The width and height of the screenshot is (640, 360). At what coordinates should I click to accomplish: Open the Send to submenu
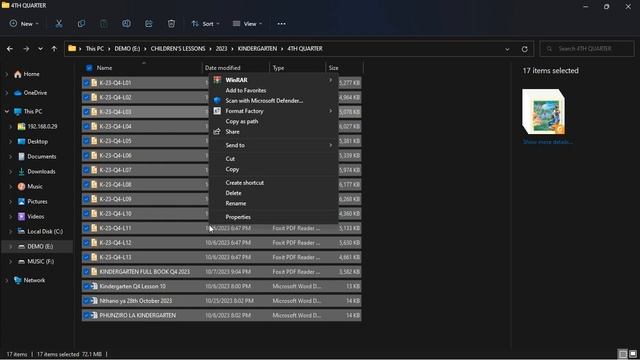pos(273,145)
